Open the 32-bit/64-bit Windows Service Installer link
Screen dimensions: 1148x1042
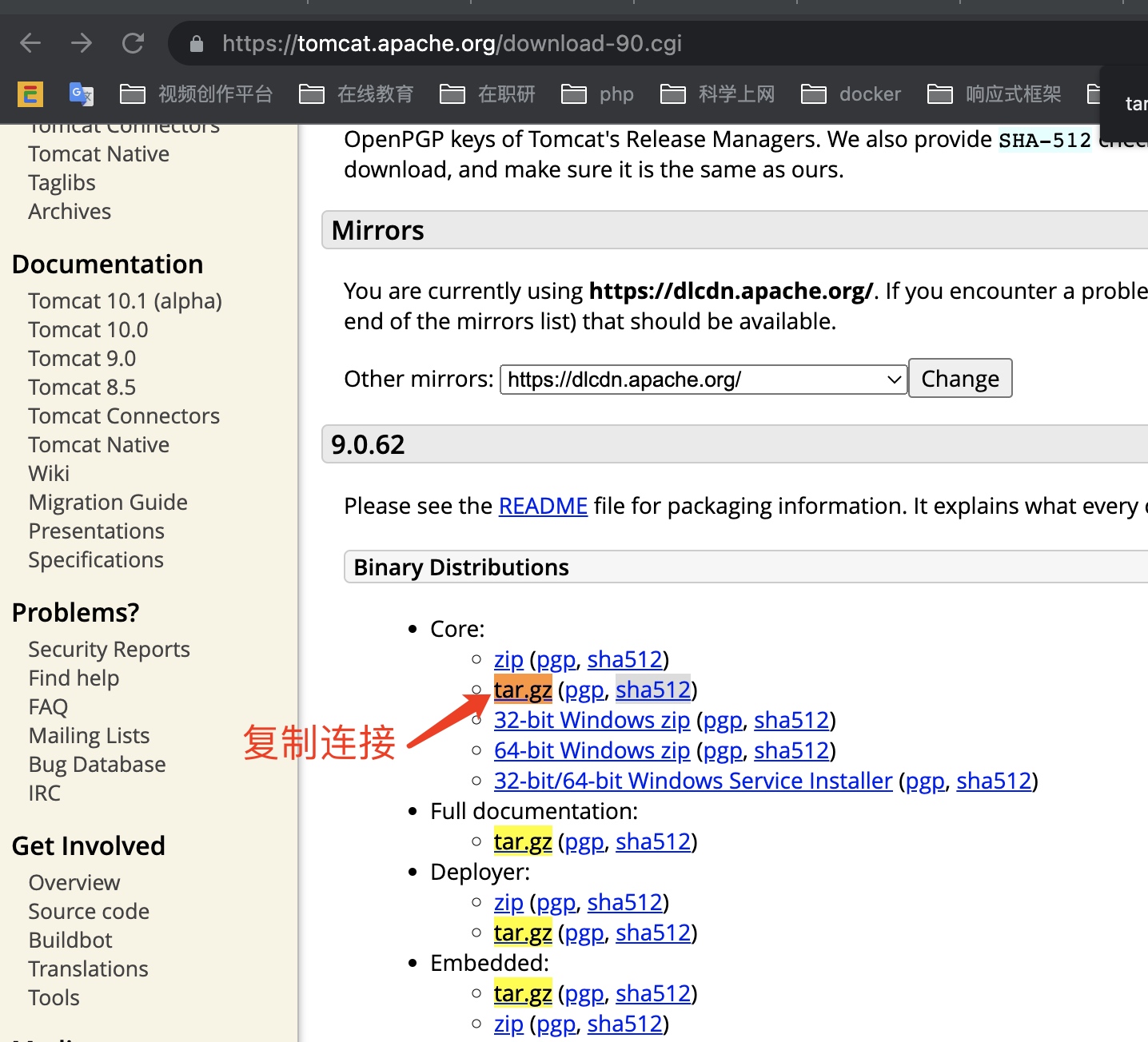(693, 781)
